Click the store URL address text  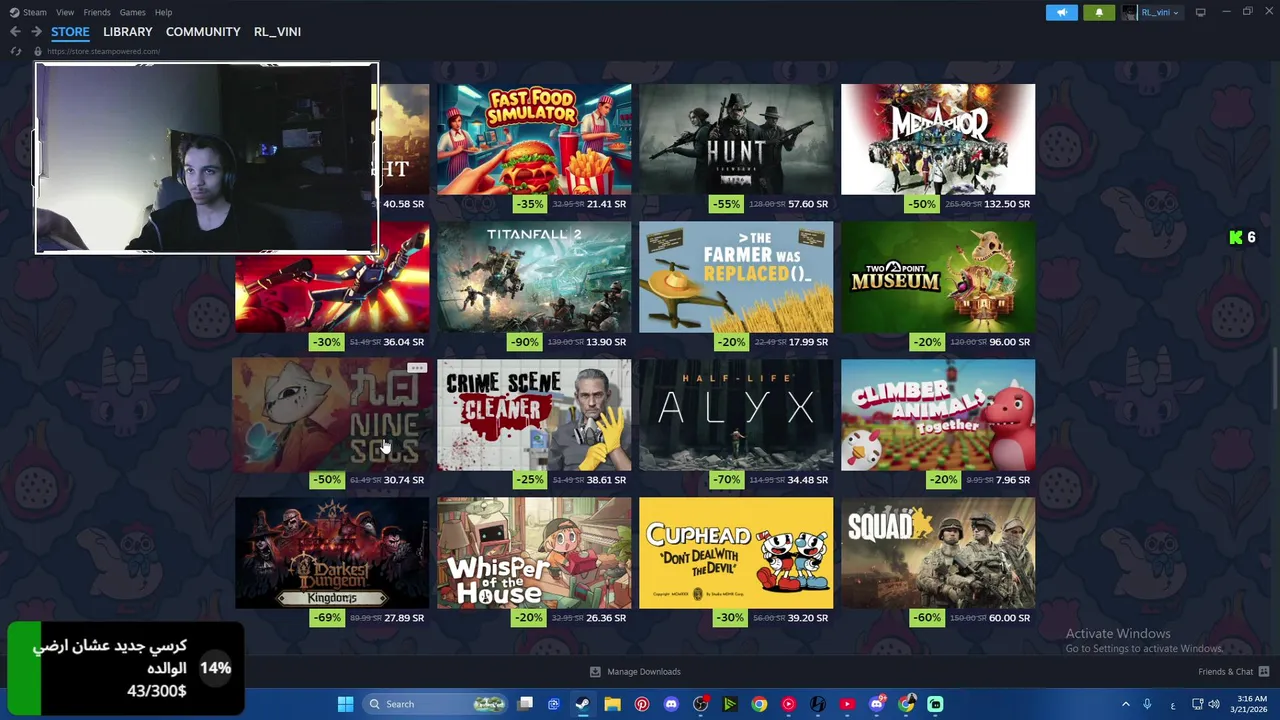[103, 51]
